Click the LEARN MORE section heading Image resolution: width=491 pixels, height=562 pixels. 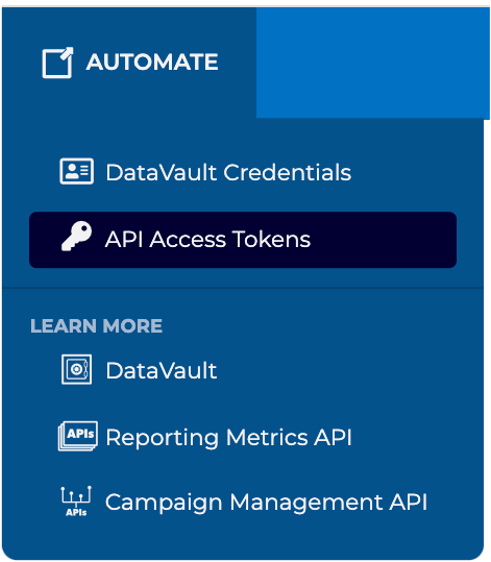(96, 326)
